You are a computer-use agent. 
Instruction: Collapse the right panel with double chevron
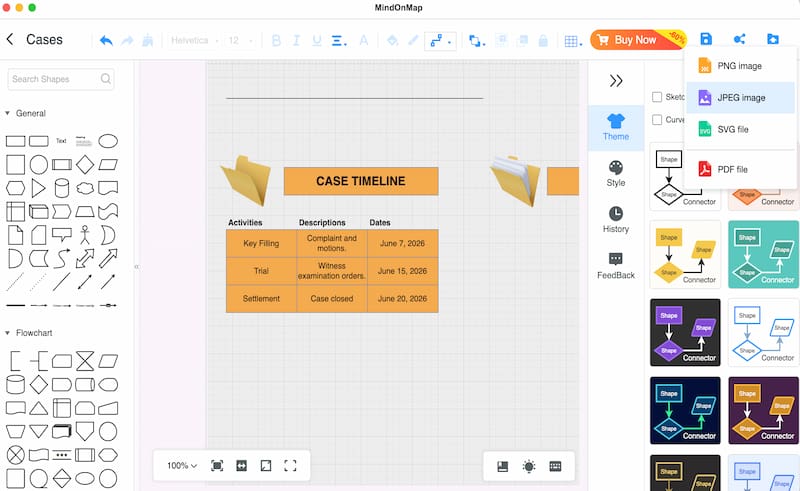coord(616,81)
